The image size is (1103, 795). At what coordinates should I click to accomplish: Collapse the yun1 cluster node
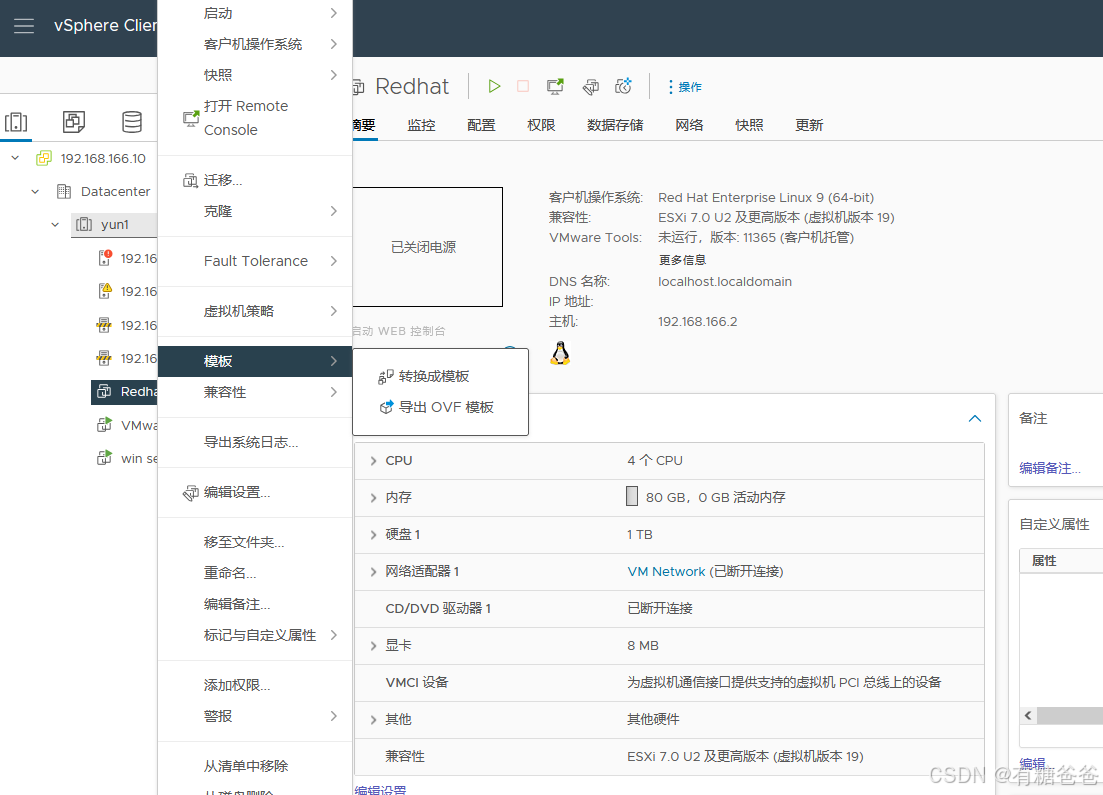point(55,224)
